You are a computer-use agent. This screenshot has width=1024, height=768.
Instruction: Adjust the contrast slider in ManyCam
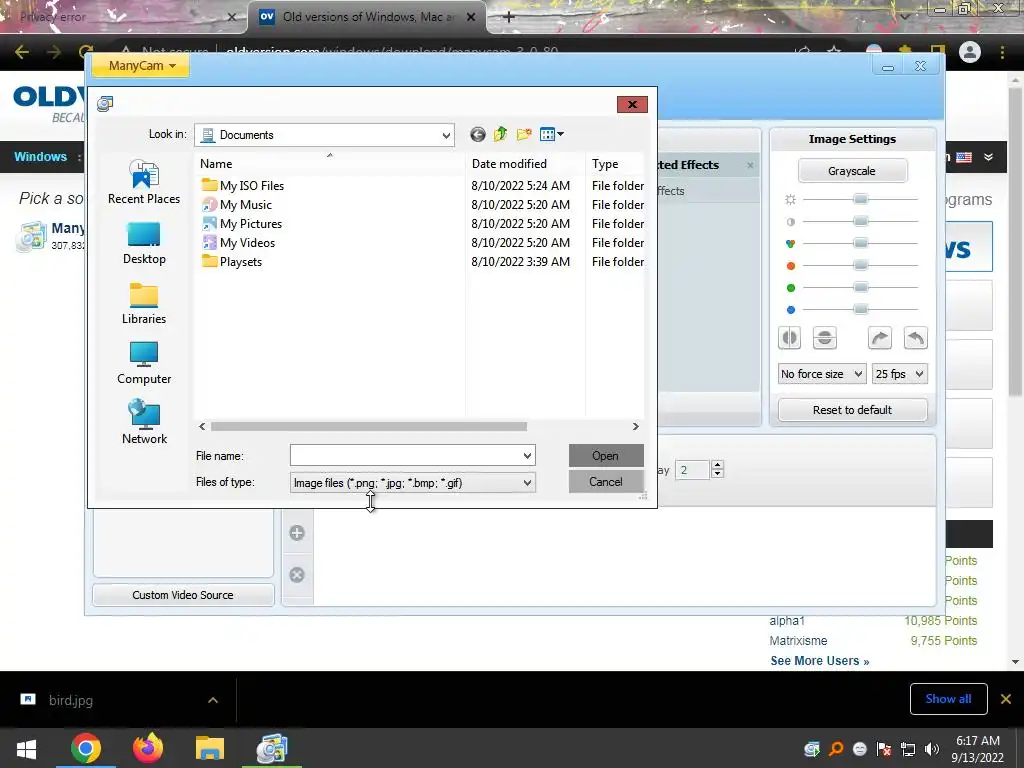tap(860, 221)
